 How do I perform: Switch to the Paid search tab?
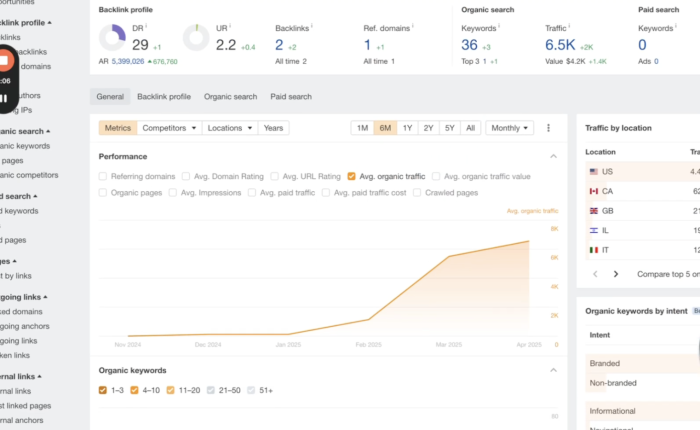(291, 97)
